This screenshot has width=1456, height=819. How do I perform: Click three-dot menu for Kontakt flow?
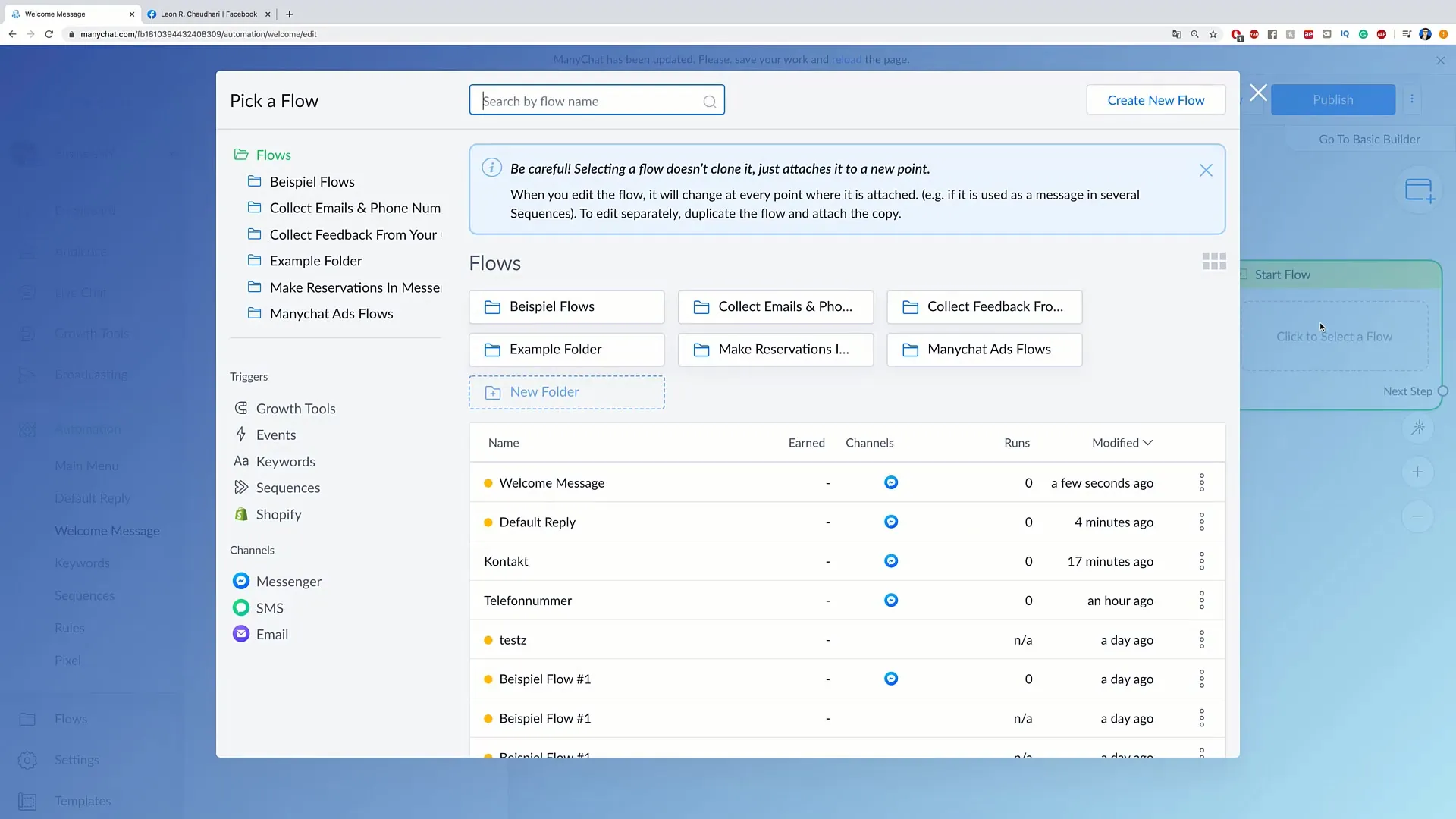1201,561
